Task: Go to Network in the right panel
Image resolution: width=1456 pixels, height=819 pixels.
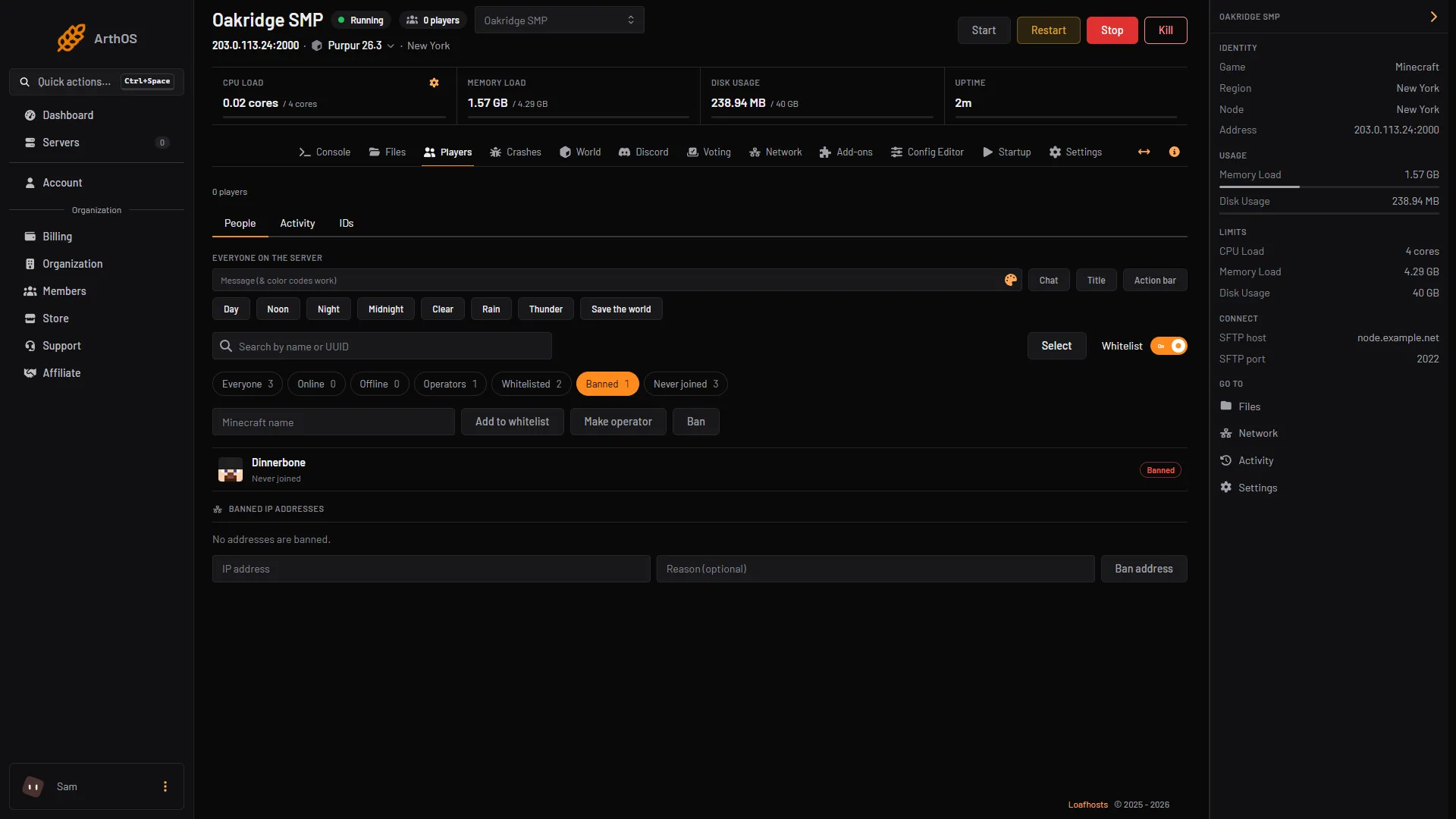Action: coord(1249,433)
